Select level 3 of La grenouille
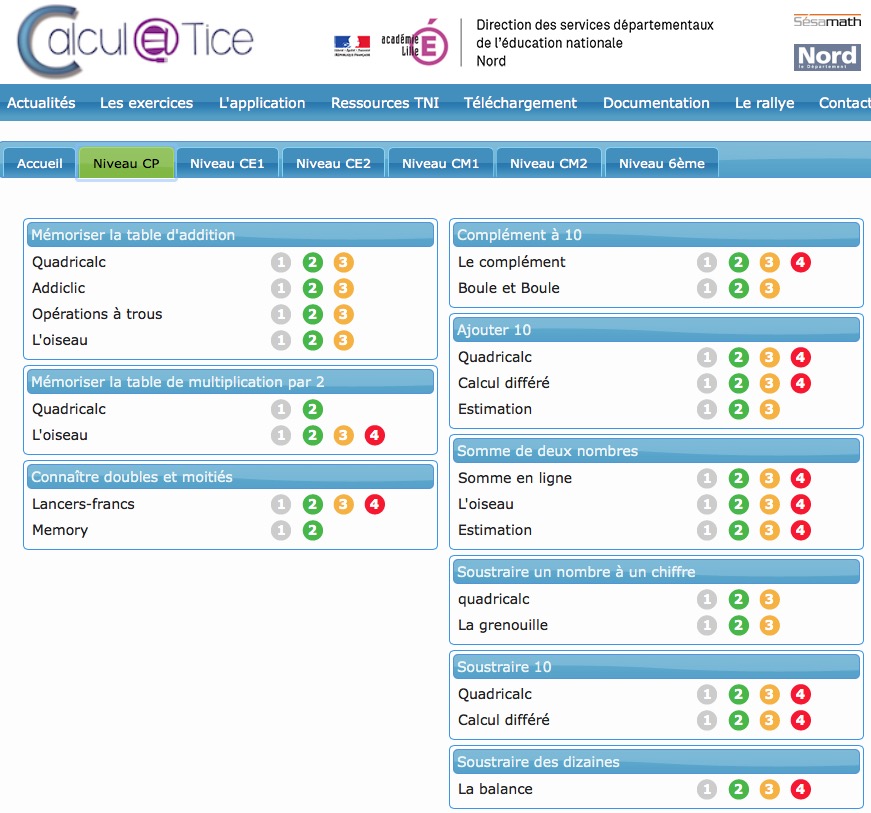Screen dimensions: 871x813 769,626
